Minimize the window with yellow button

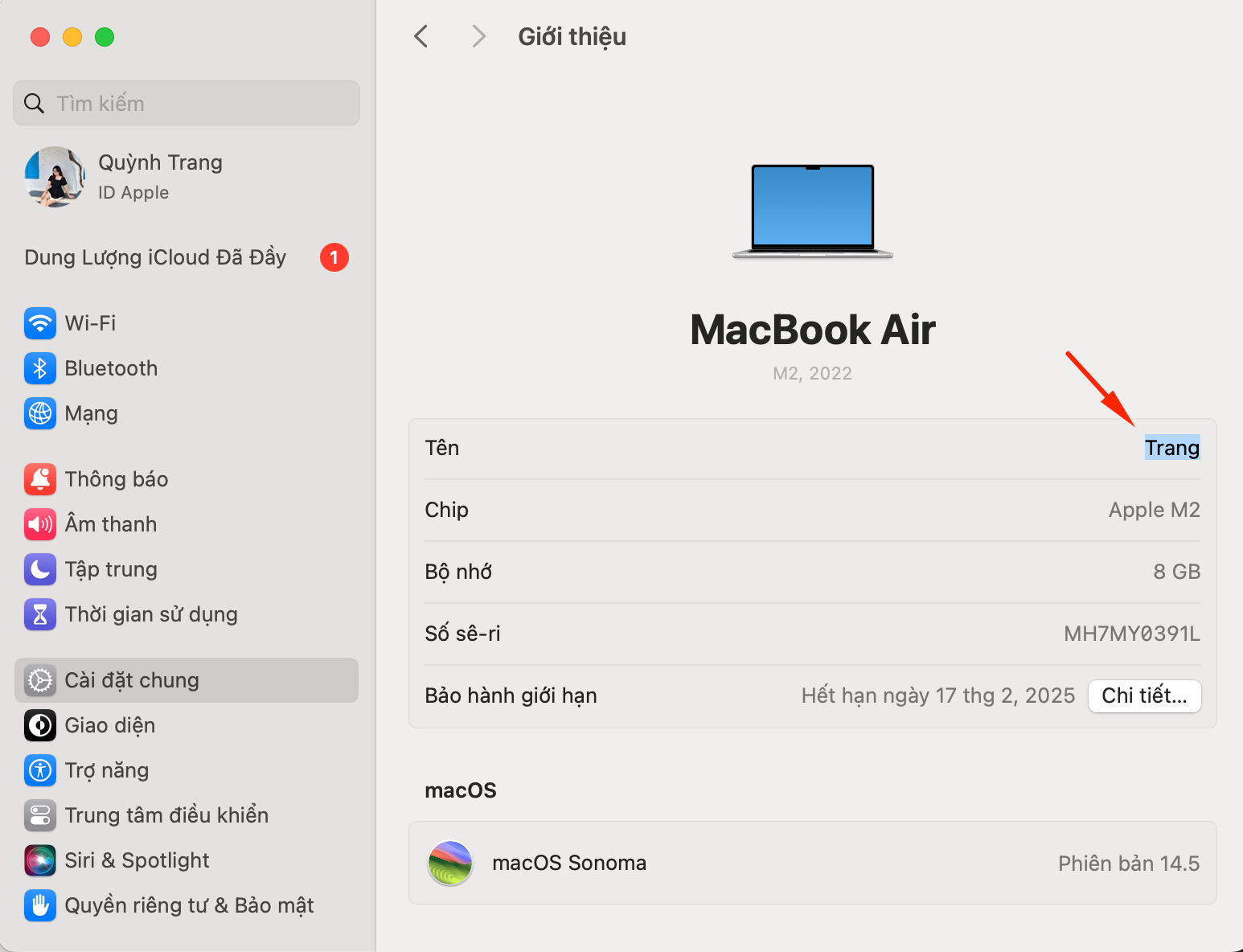(x=72, y=37)
